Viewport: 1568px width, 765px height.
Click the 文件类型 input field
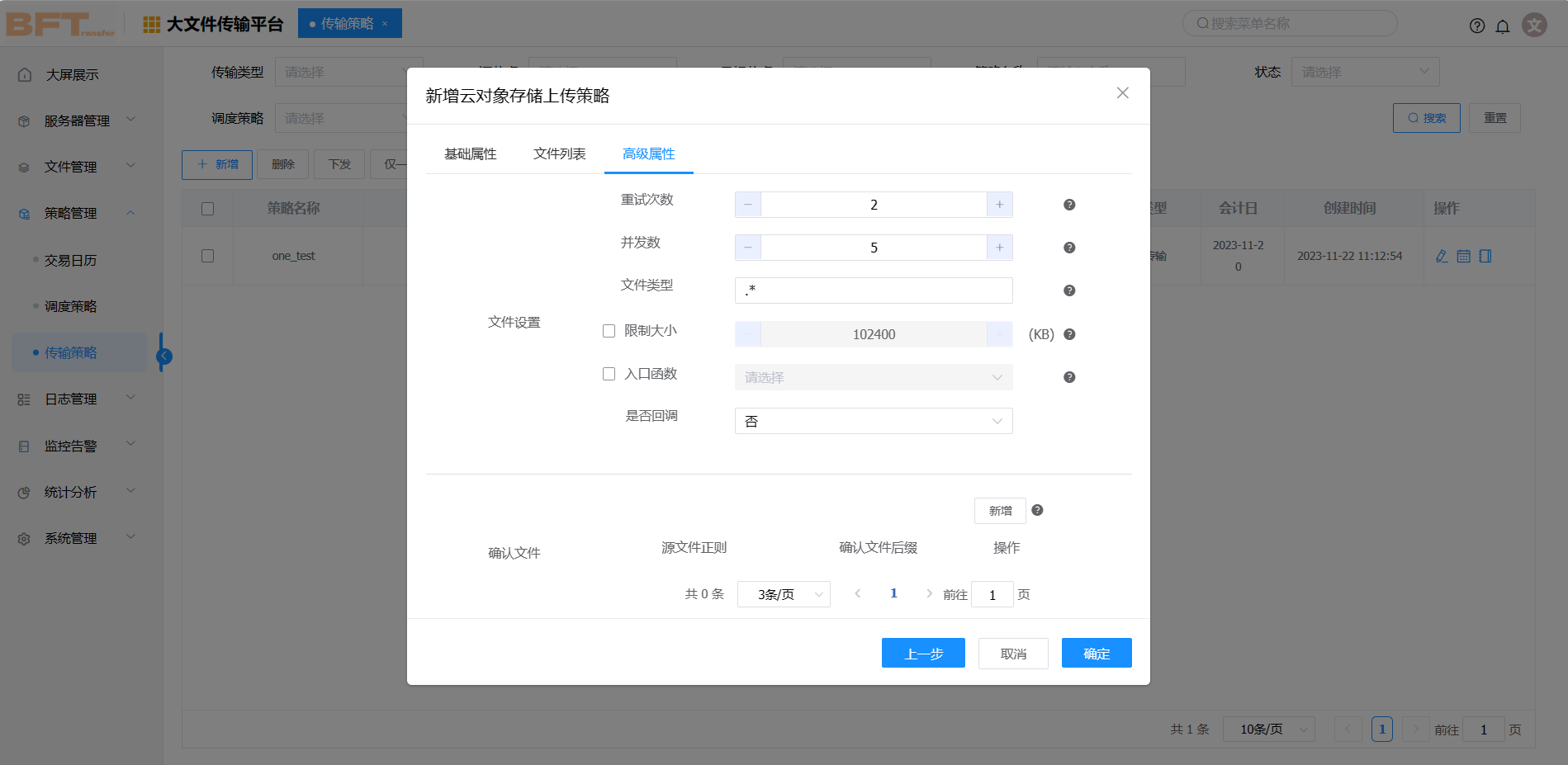tap(873, 290)
